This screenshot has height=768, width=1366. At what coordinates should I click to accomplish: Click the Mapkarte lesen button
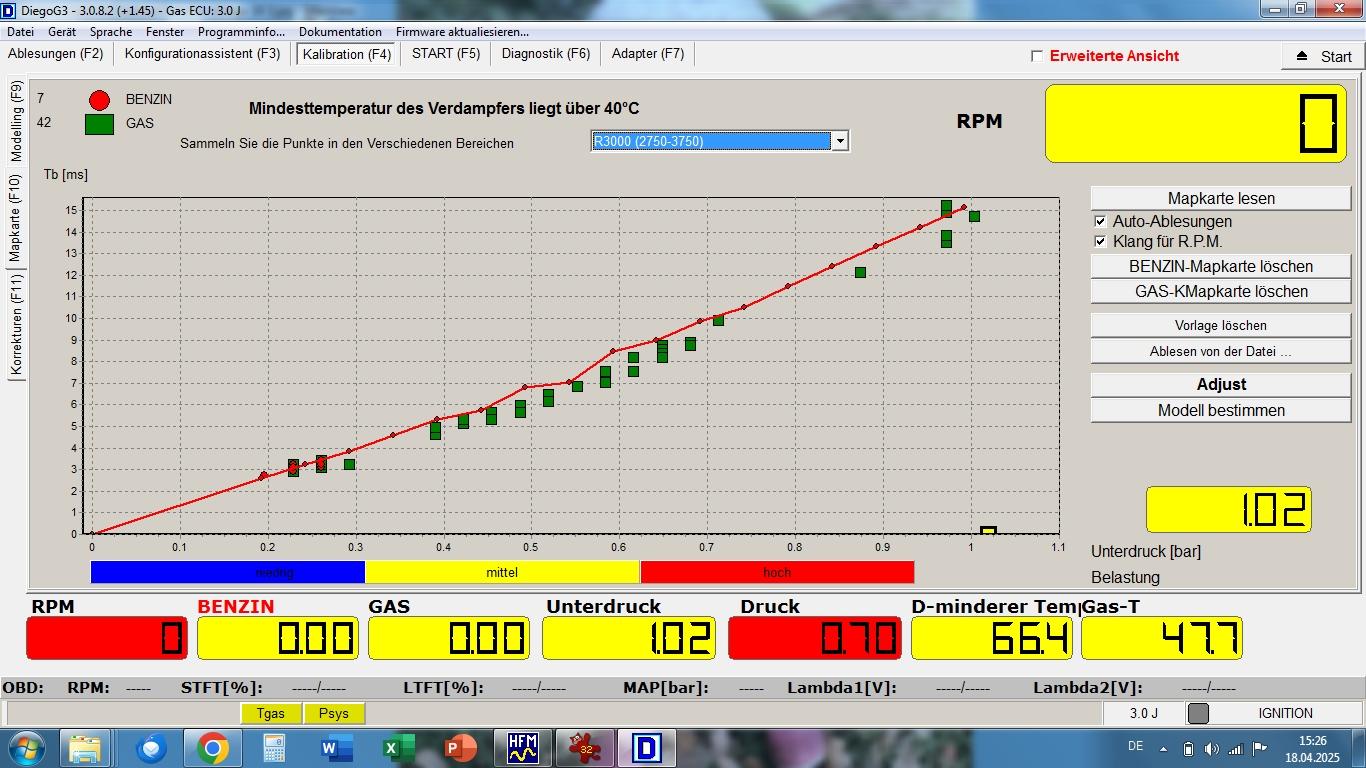point(1221,198)
